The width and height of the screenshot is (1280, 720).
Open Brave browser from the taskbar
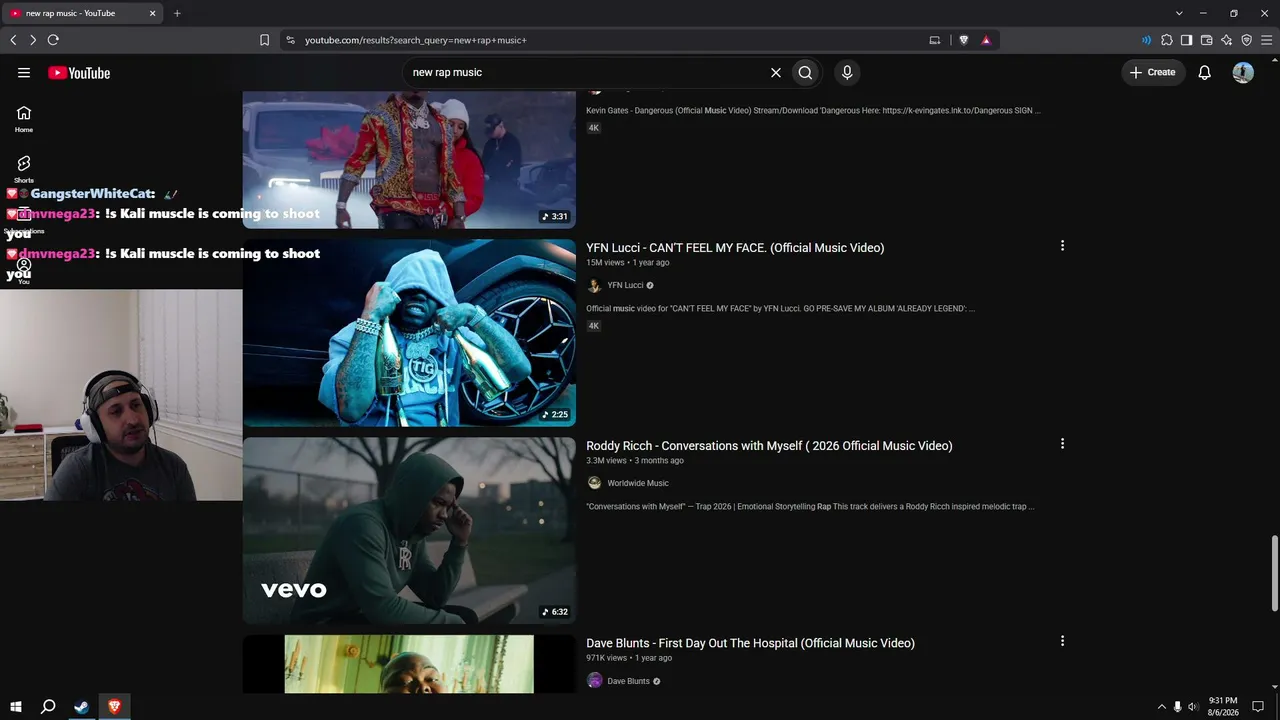pyautogui.click(x=114, y=707)
